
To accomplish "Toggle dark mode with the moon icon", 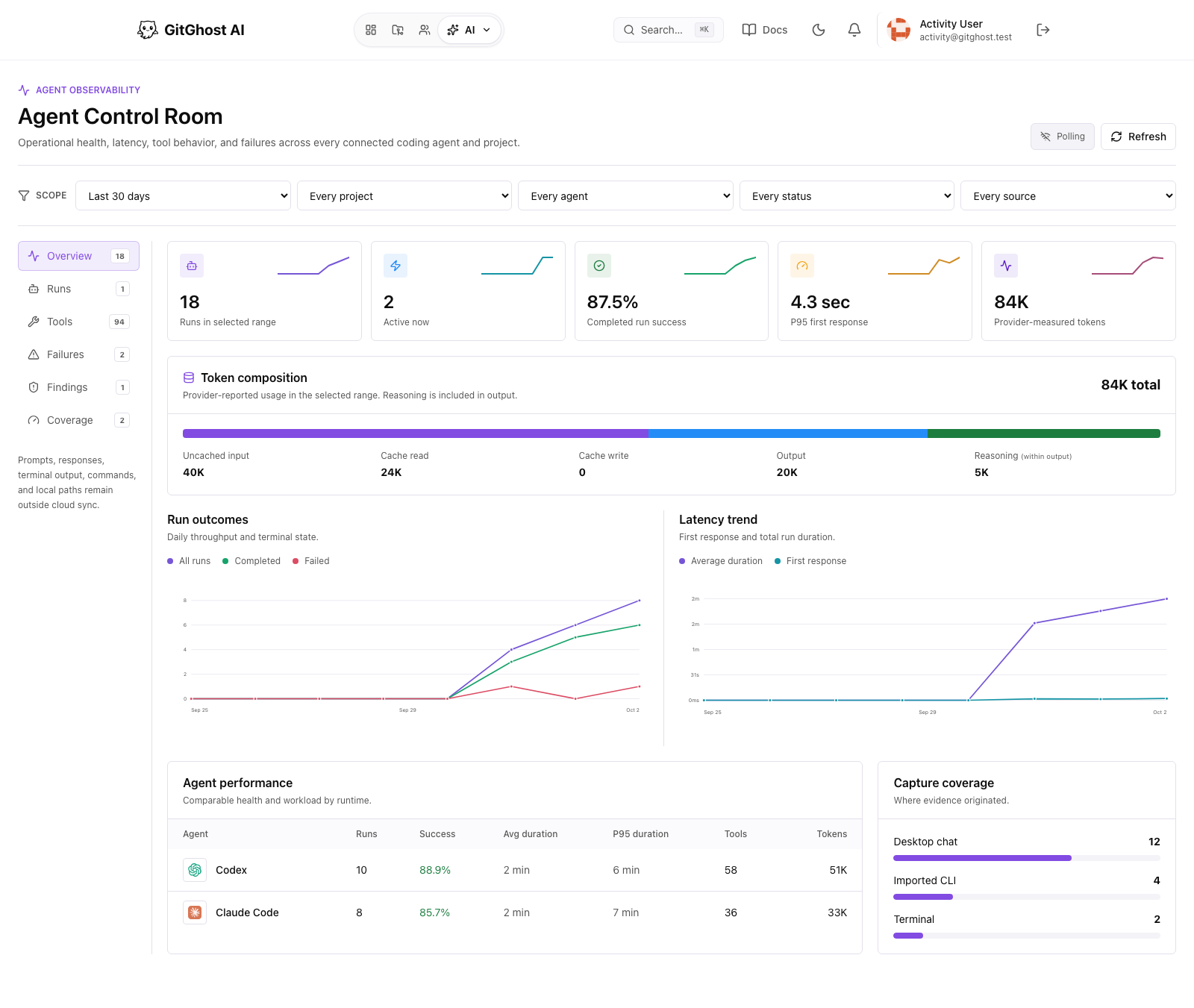I will tap(819, 30).
